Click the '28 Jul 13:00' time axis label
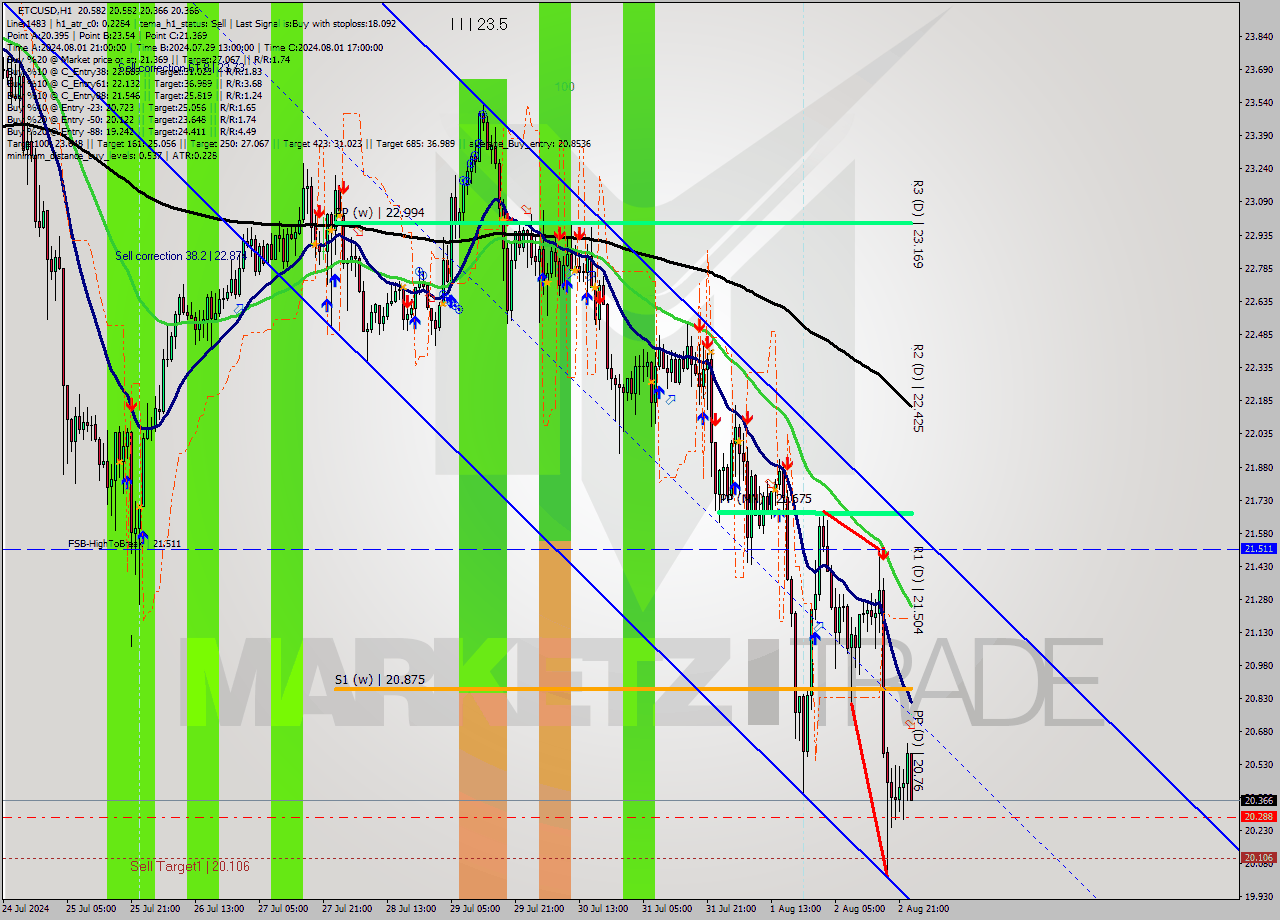This screenshot has width=1280, height=920. click(x=412, y=909)
